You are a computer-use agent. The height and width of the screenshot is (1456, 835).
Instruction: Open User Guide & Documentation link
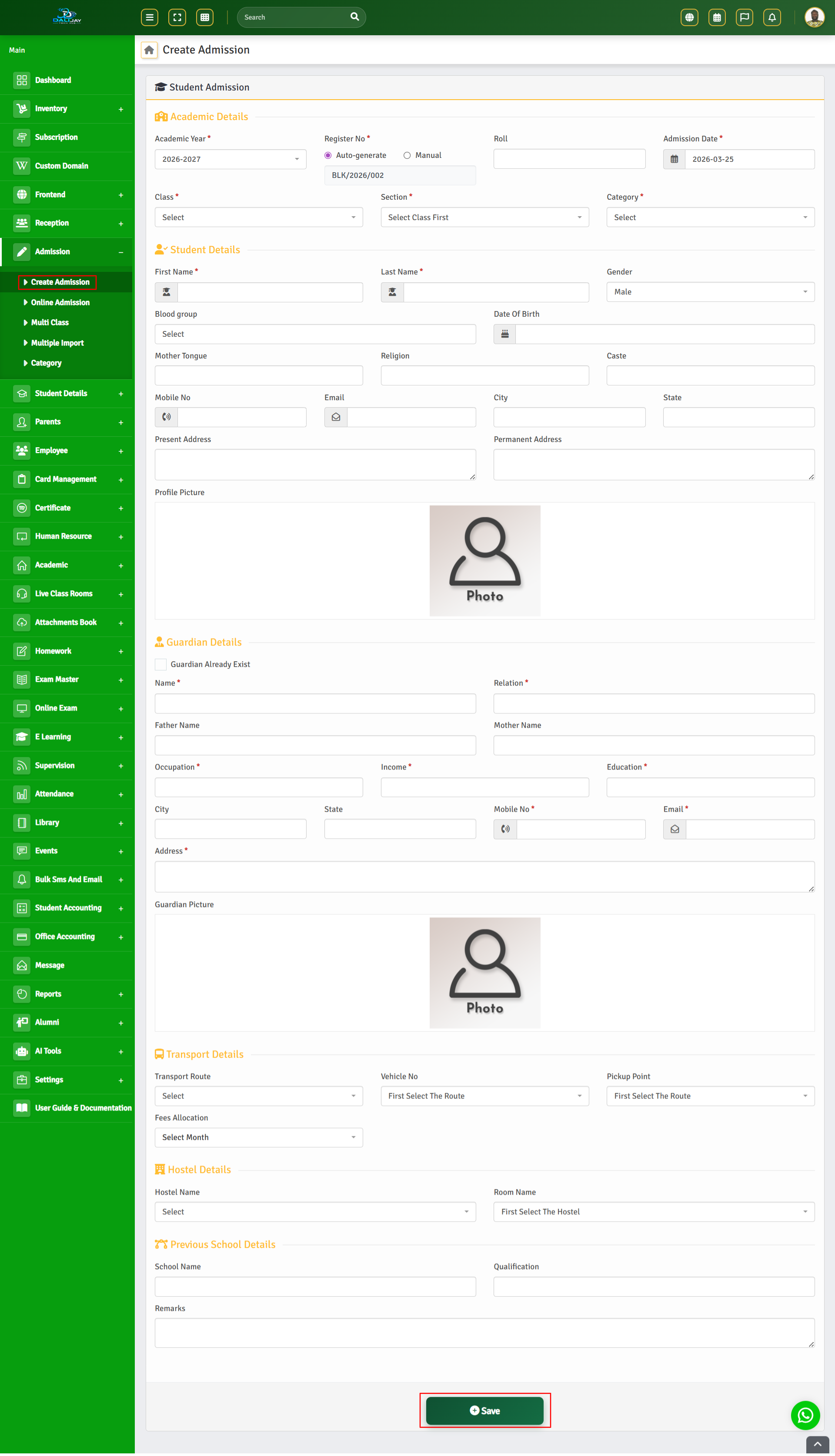pos(83,1108)
